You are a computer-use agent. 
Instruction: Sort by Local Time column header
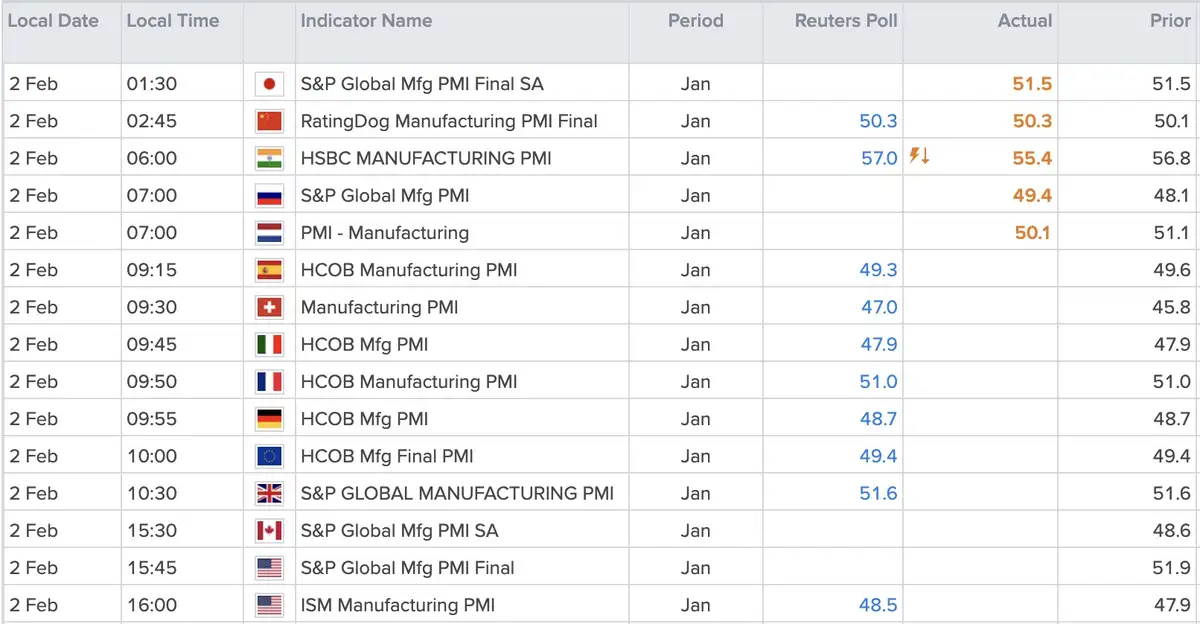pyautogui.click(x=173, y=20)
